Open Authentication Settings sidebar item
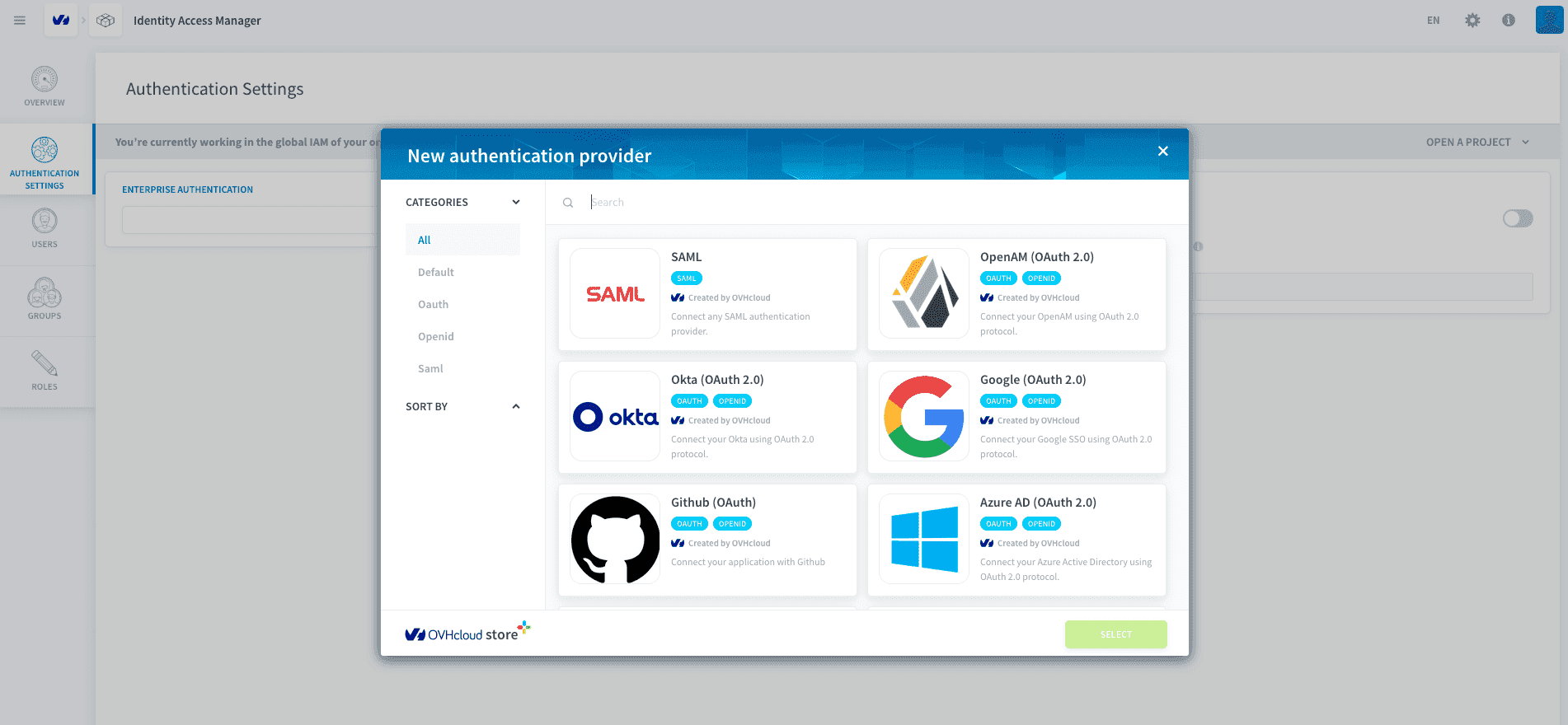This screenshot has width=1568, height=725. pyautogui.click(x=45, y=159)
